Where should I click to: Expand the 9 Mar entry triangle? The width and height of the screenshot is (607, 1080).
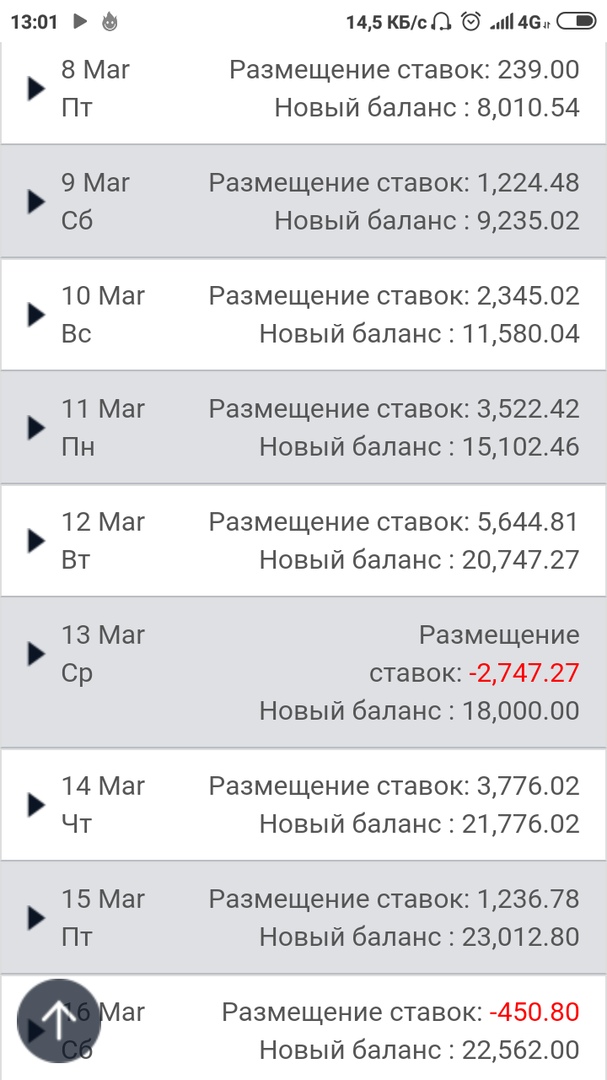pos(36,201)
